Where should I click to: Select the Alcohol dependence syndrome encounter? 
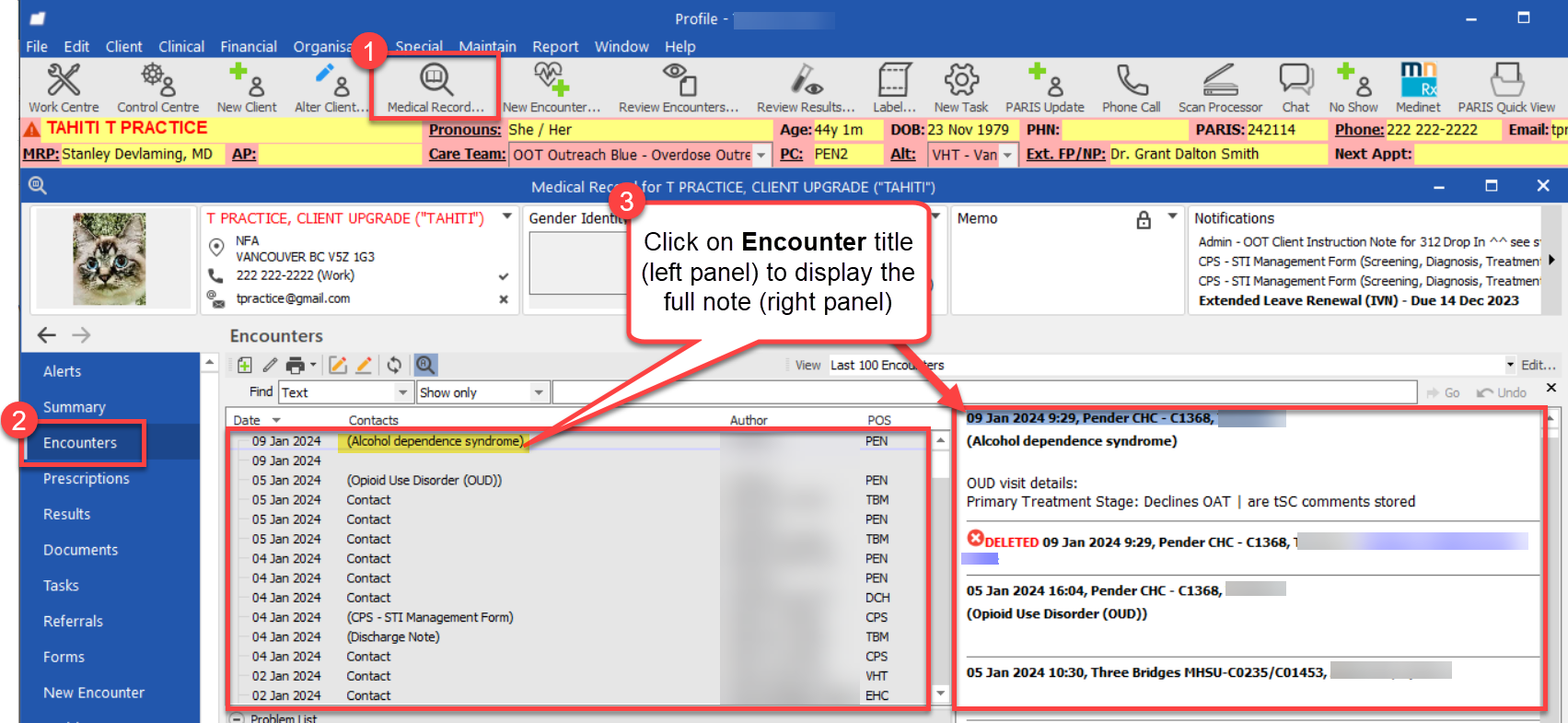[435, 442]
